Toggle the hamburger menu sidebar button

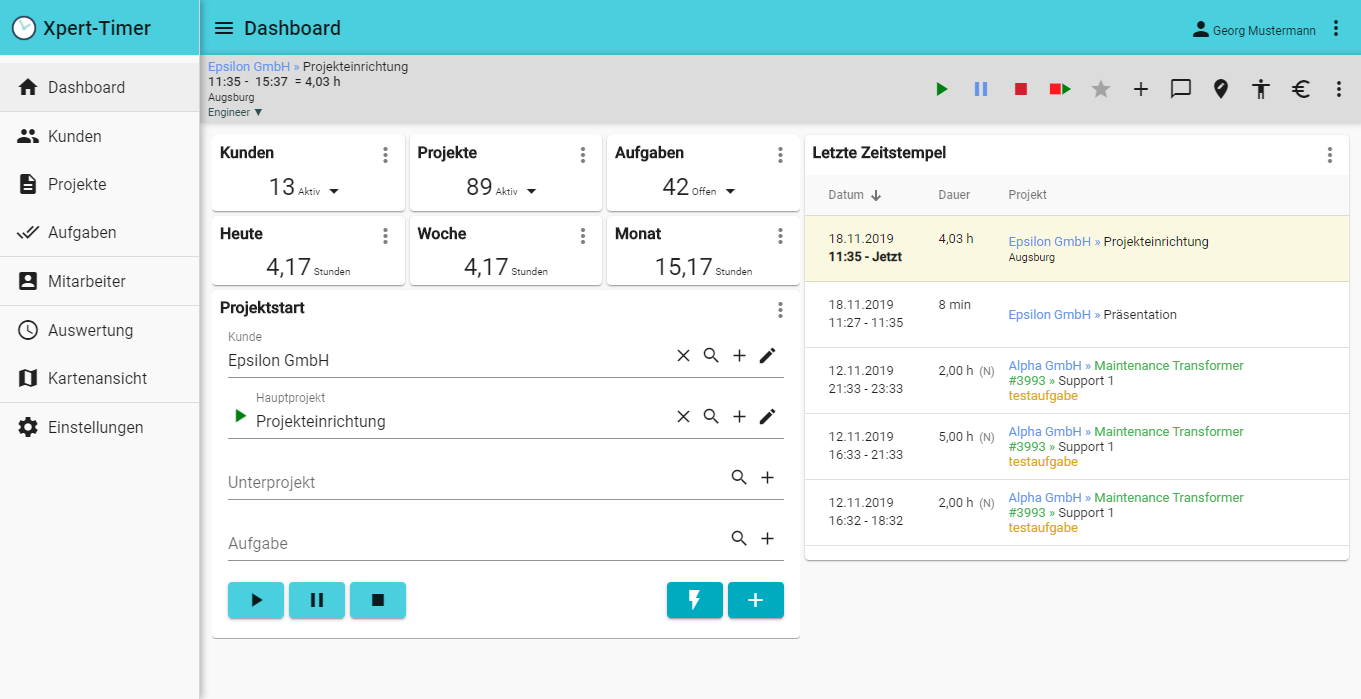tap(224, 28)
